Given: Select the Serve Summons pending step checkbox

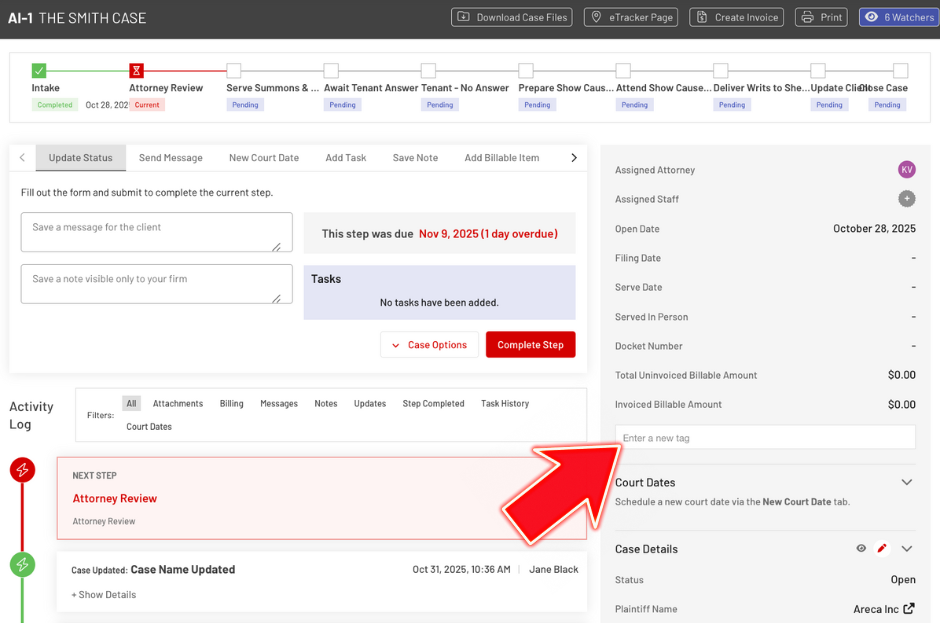Looking at the screenshot, I should pos(234,71).
